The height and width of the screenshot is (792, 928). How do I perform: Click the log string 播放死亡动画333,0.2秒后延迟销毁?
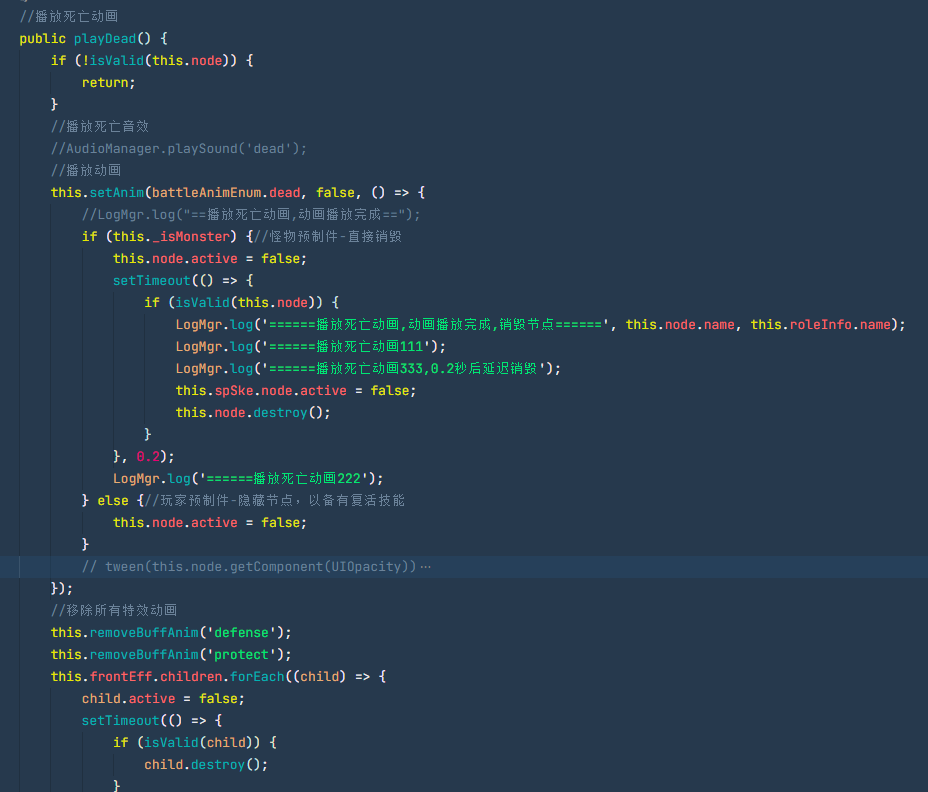coord(404,368)
